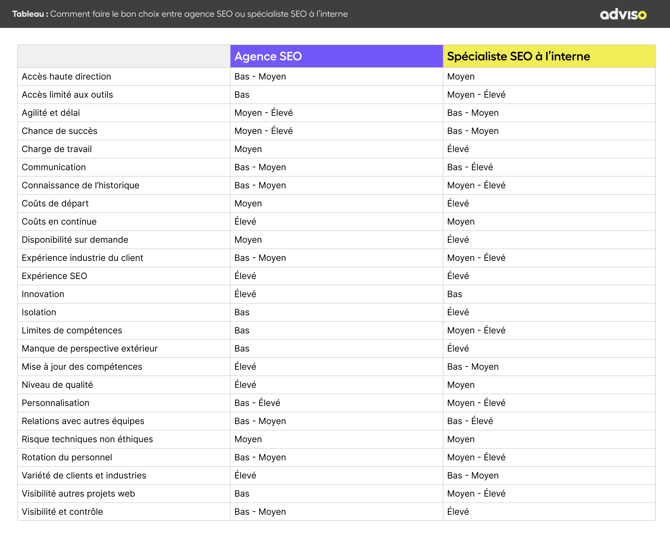This screenshot has width=670, height=536.
Task: Click the 'Charge de travail' row label
Action: pos(56,149)
